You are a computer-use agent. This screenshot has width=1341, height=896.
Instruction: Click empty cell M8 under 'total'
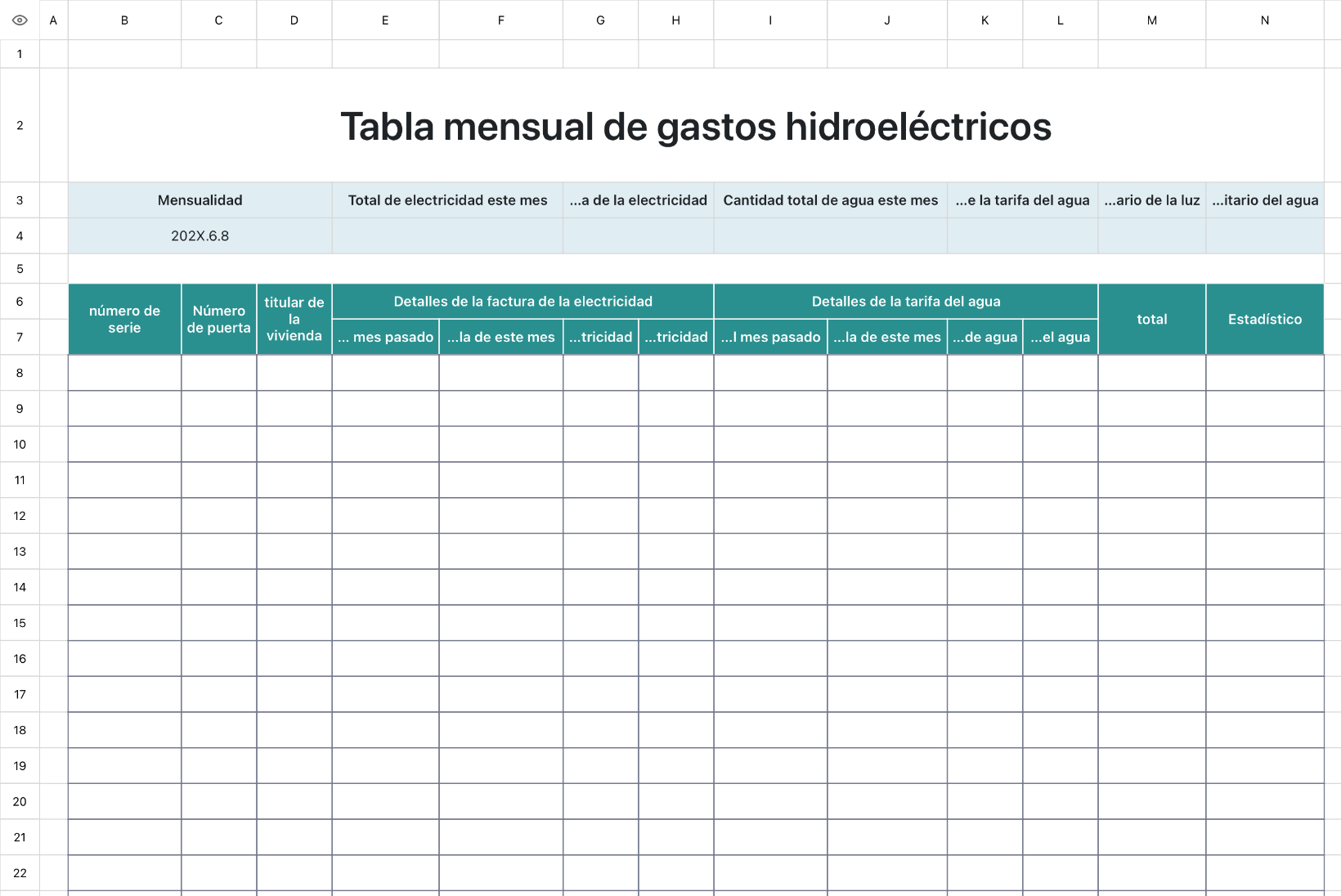click(x=1152, y=373)
